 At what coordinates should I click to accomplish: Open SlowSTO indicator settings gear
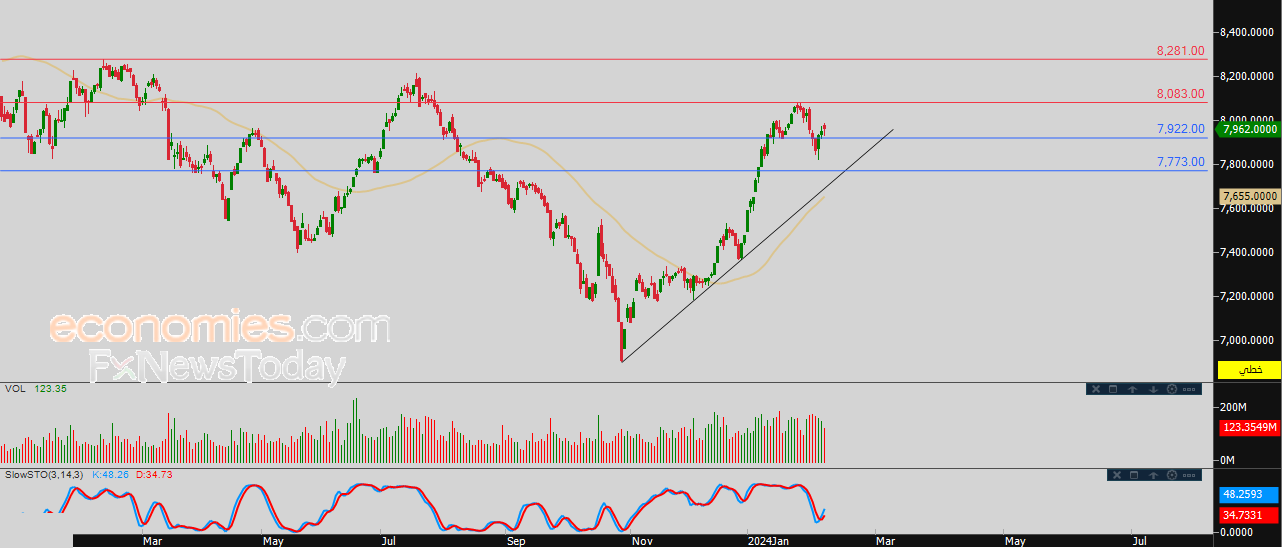pos(1172,475)
